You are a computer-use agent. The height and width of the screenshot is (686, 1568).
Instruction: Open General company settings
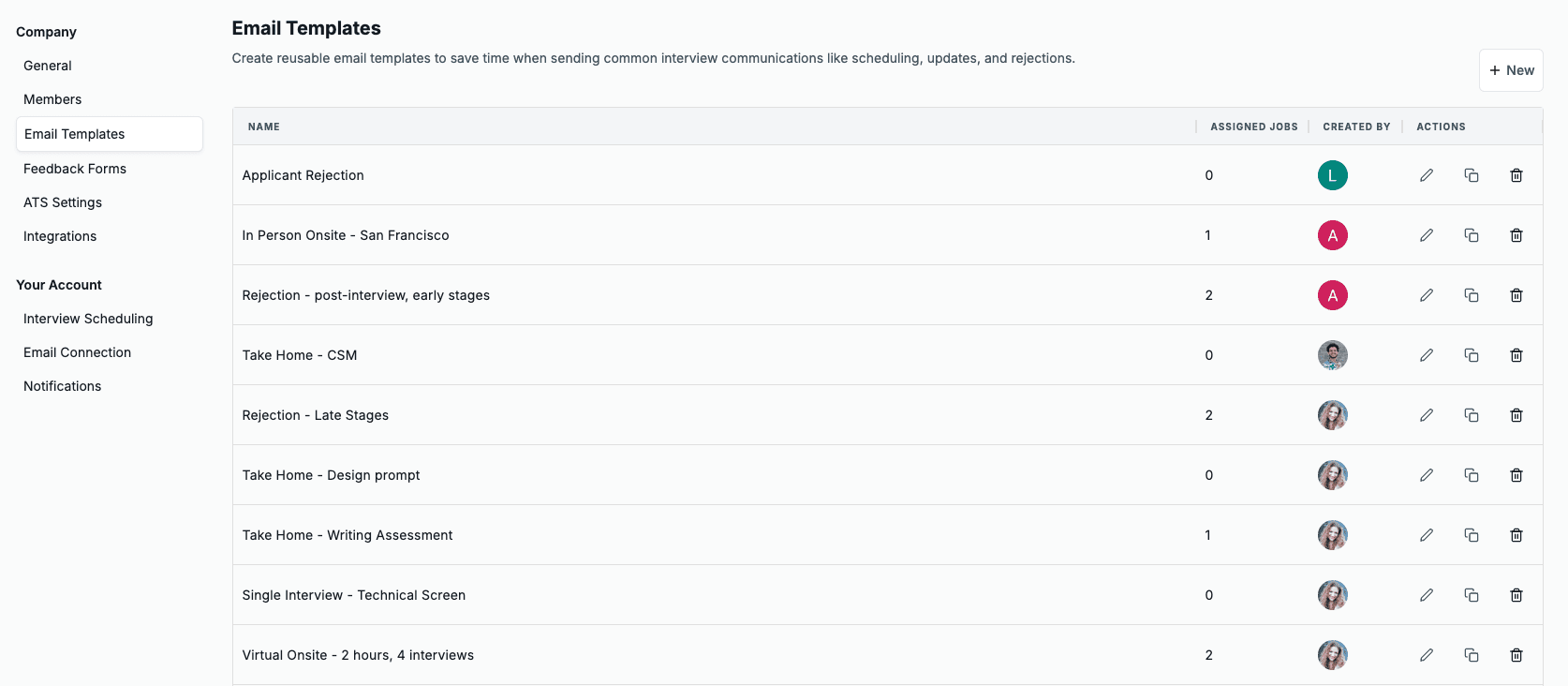[x=48, y=66]
